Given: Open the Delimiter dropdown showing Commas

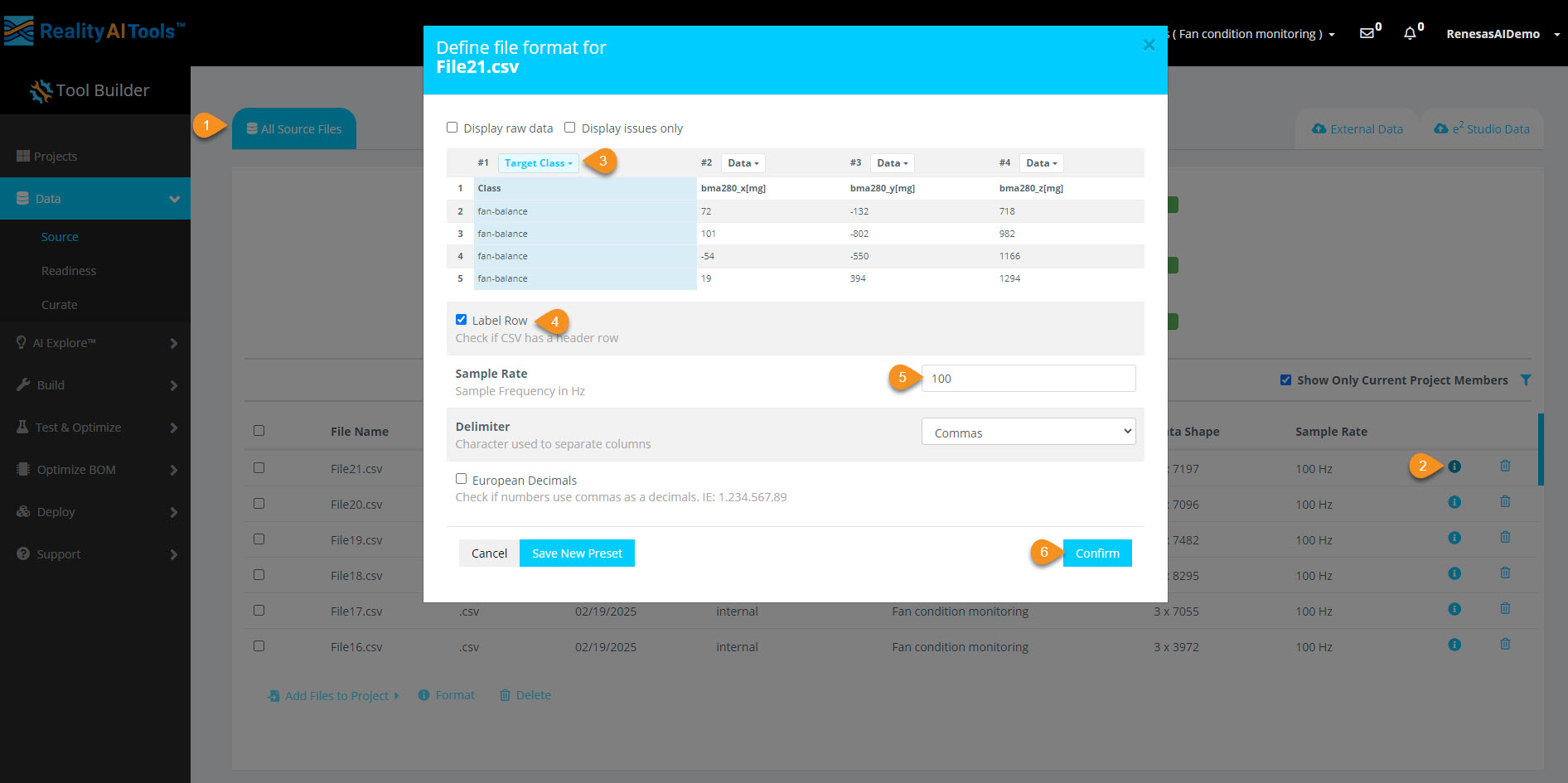Looking at the screenshot, I should pyautogui.click(x=1028, y=432).
